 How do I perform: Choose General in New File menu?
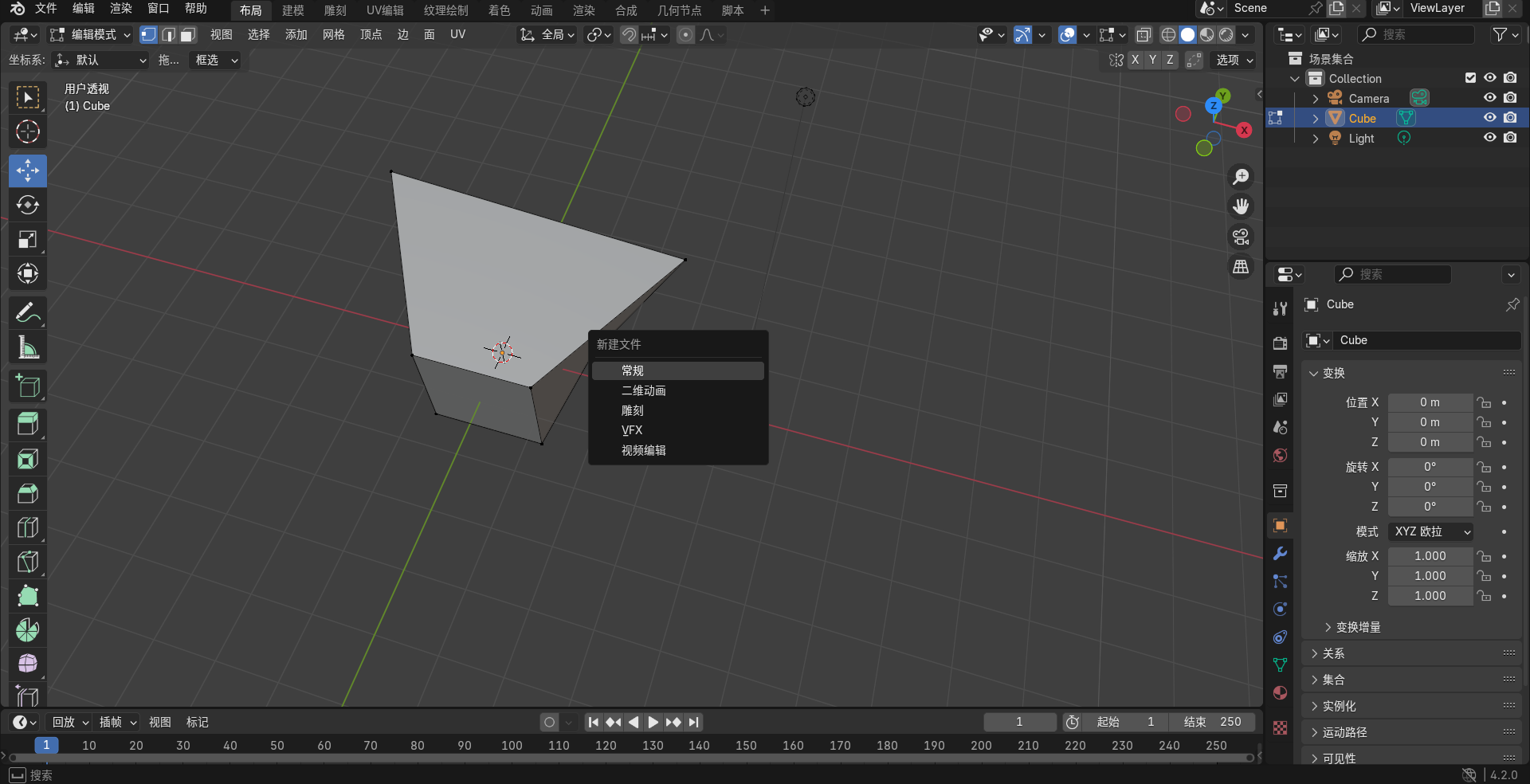click(678, 370)
